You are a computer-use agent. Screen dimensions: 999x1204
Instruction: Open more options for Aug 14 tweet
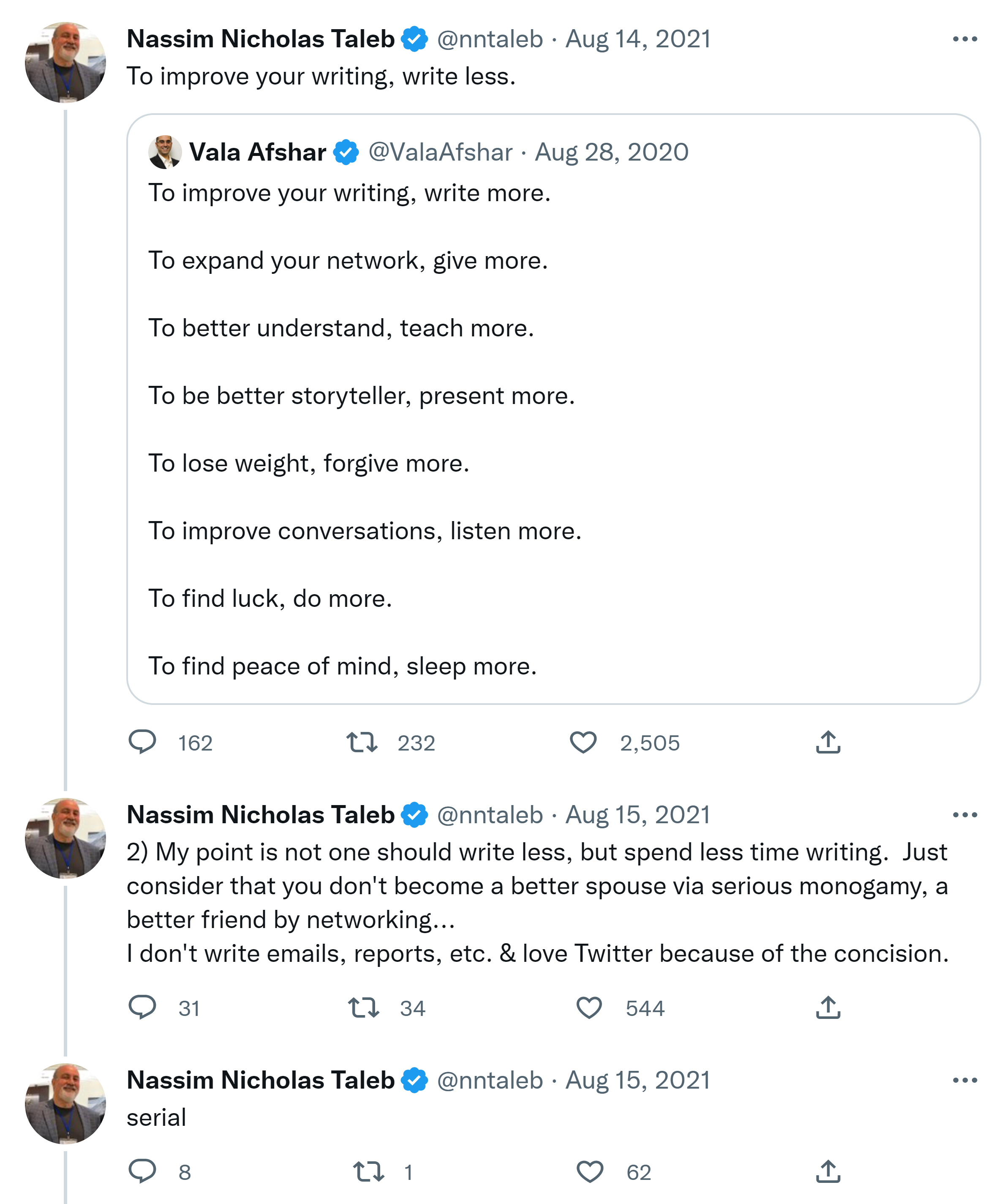pyautogui.click(x=965, y=39)
